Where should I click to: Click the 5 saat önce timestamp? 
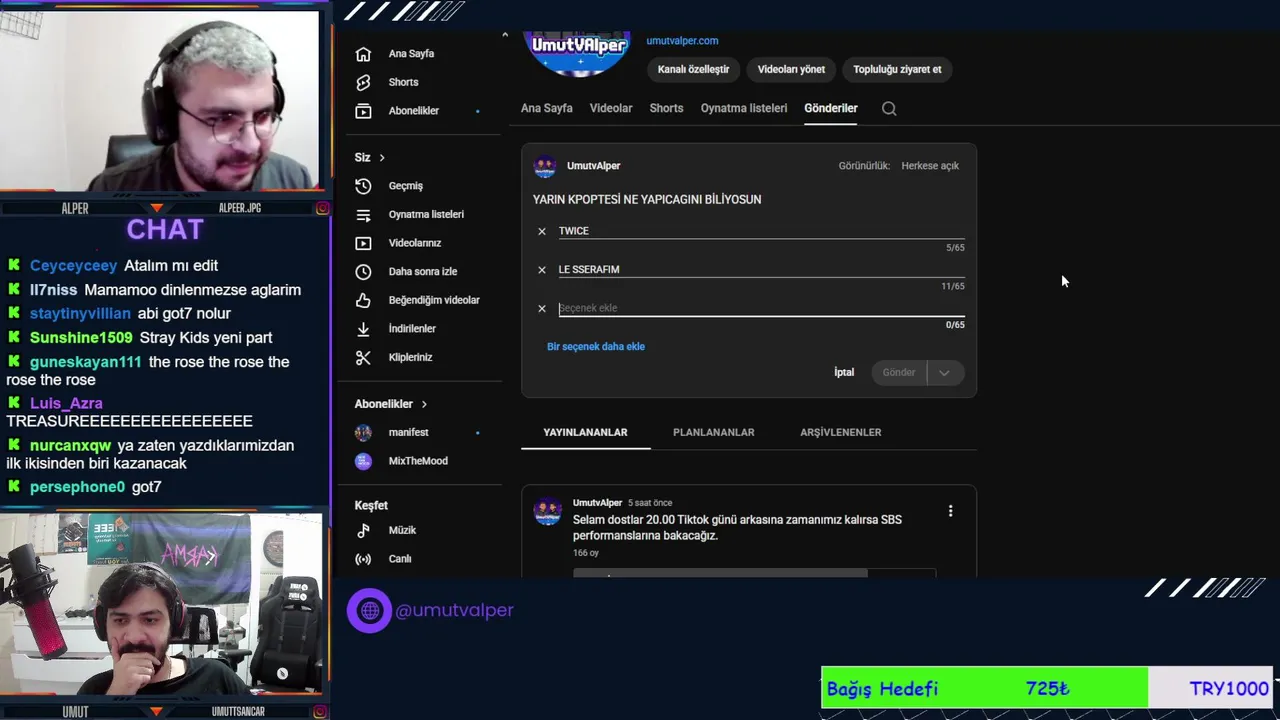(x=650, y=503)
